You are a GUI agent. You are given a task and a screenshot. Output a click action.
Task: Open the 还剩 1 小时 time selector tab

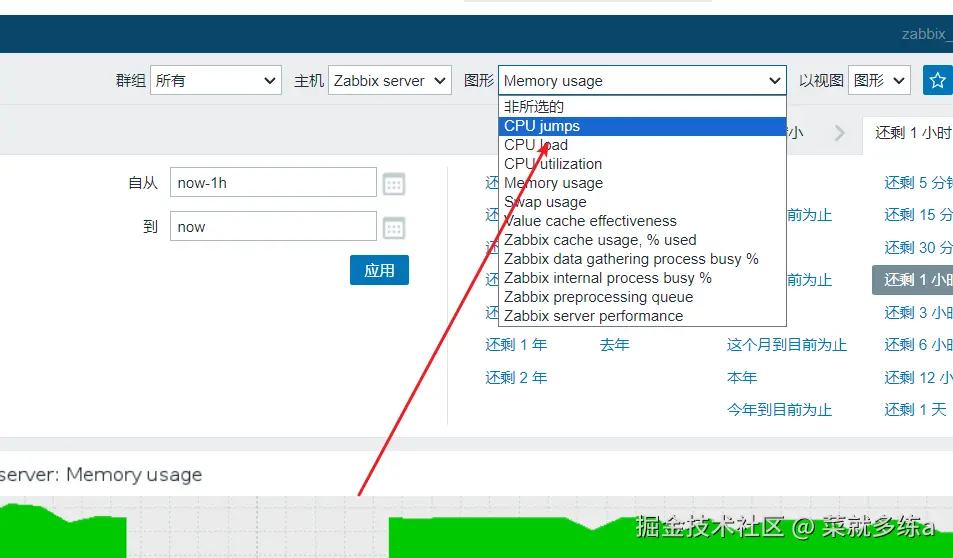coord(908,133)
